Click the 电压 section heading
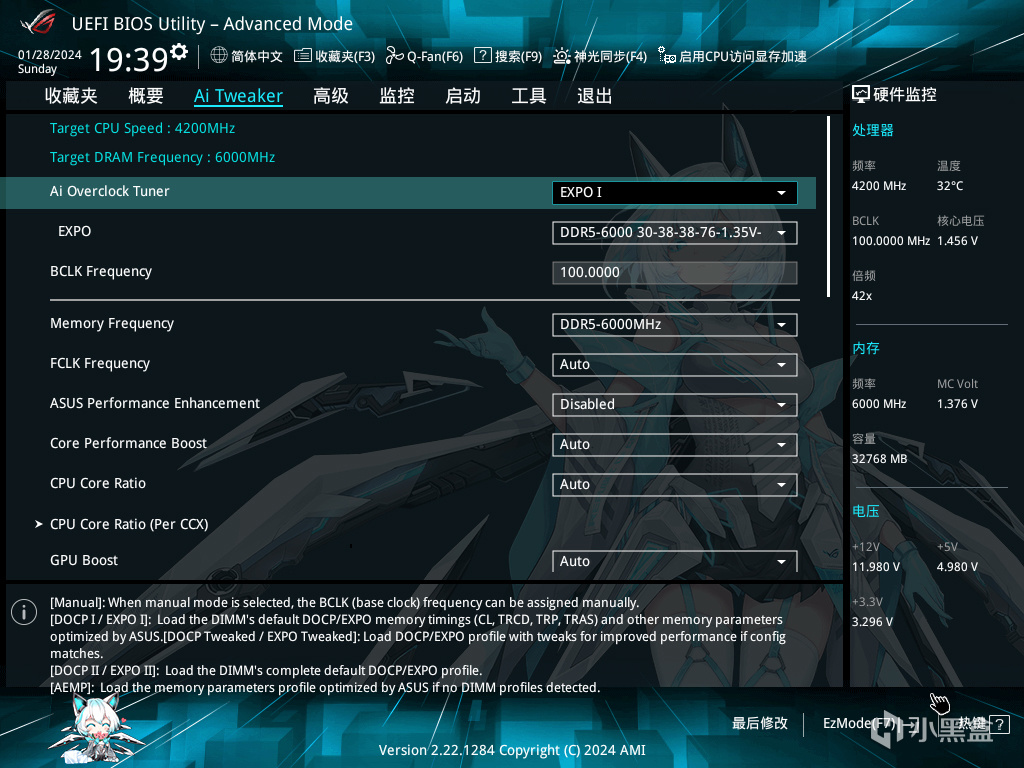The width and height of the screenshot is (1024, 768). click(x=865, y=511)
